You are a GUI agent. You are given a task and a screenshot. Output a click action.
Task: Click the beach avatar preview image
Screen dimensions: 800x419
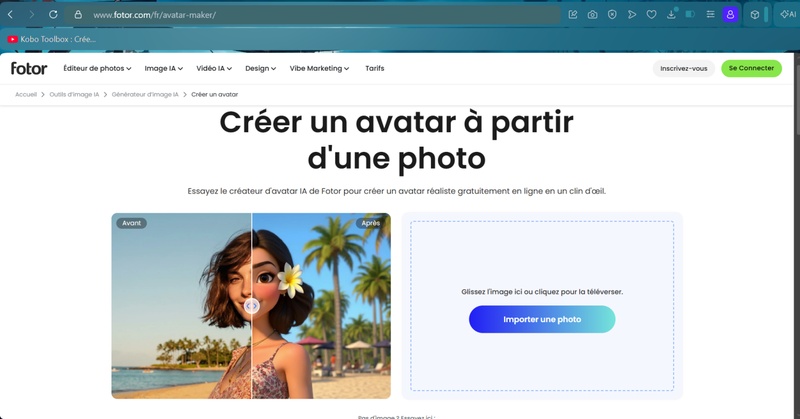251,306
